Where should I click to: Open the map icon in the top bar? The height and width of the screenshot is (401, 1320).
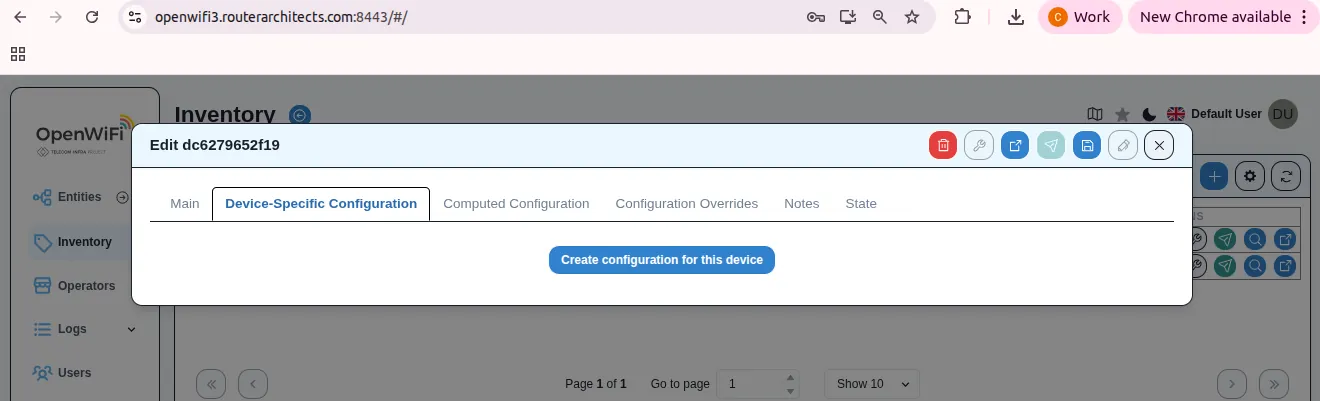[1095, 114]
